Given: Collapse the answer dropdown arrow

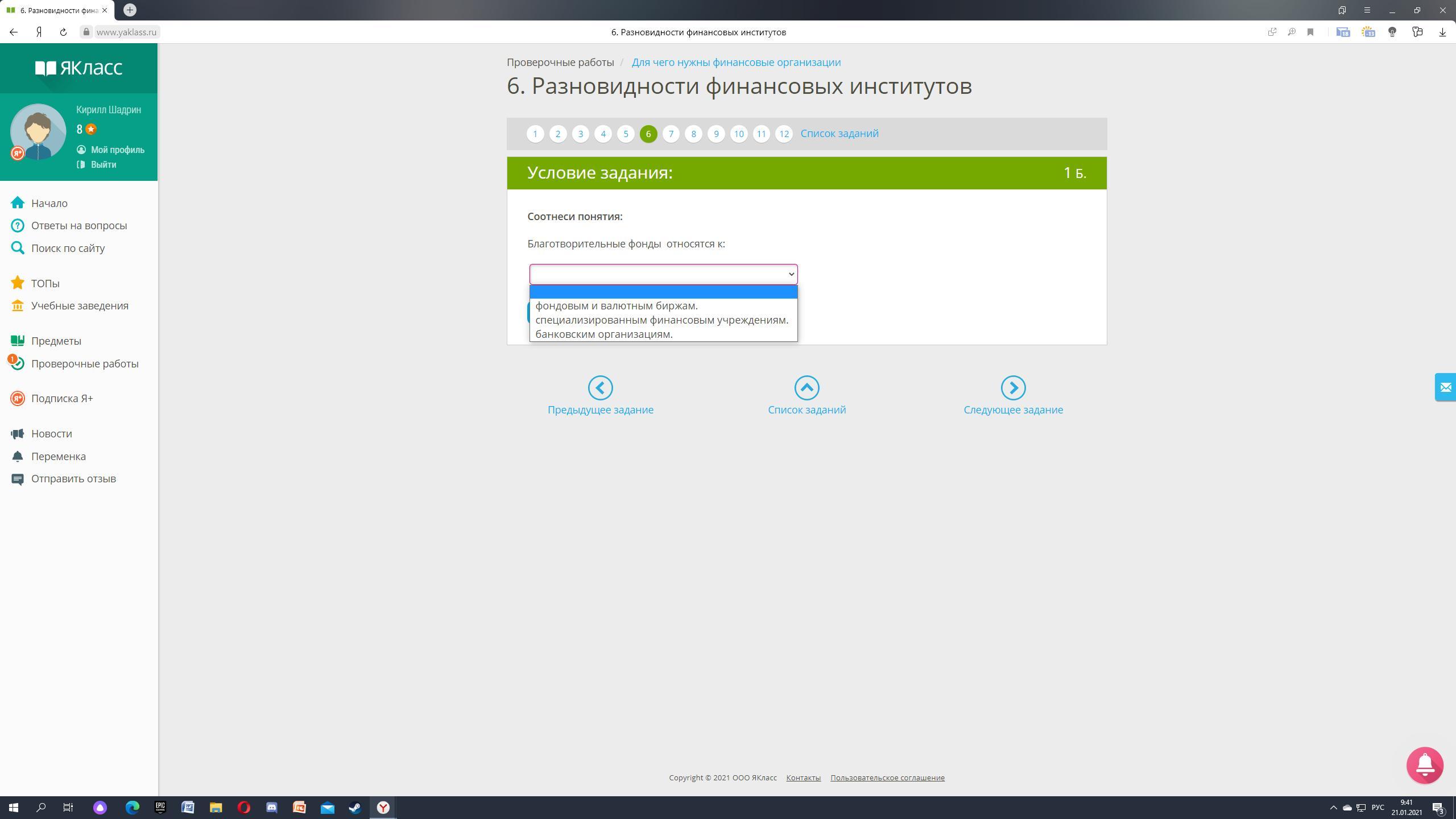Looking at the screenshot, I should coord(791,275).
